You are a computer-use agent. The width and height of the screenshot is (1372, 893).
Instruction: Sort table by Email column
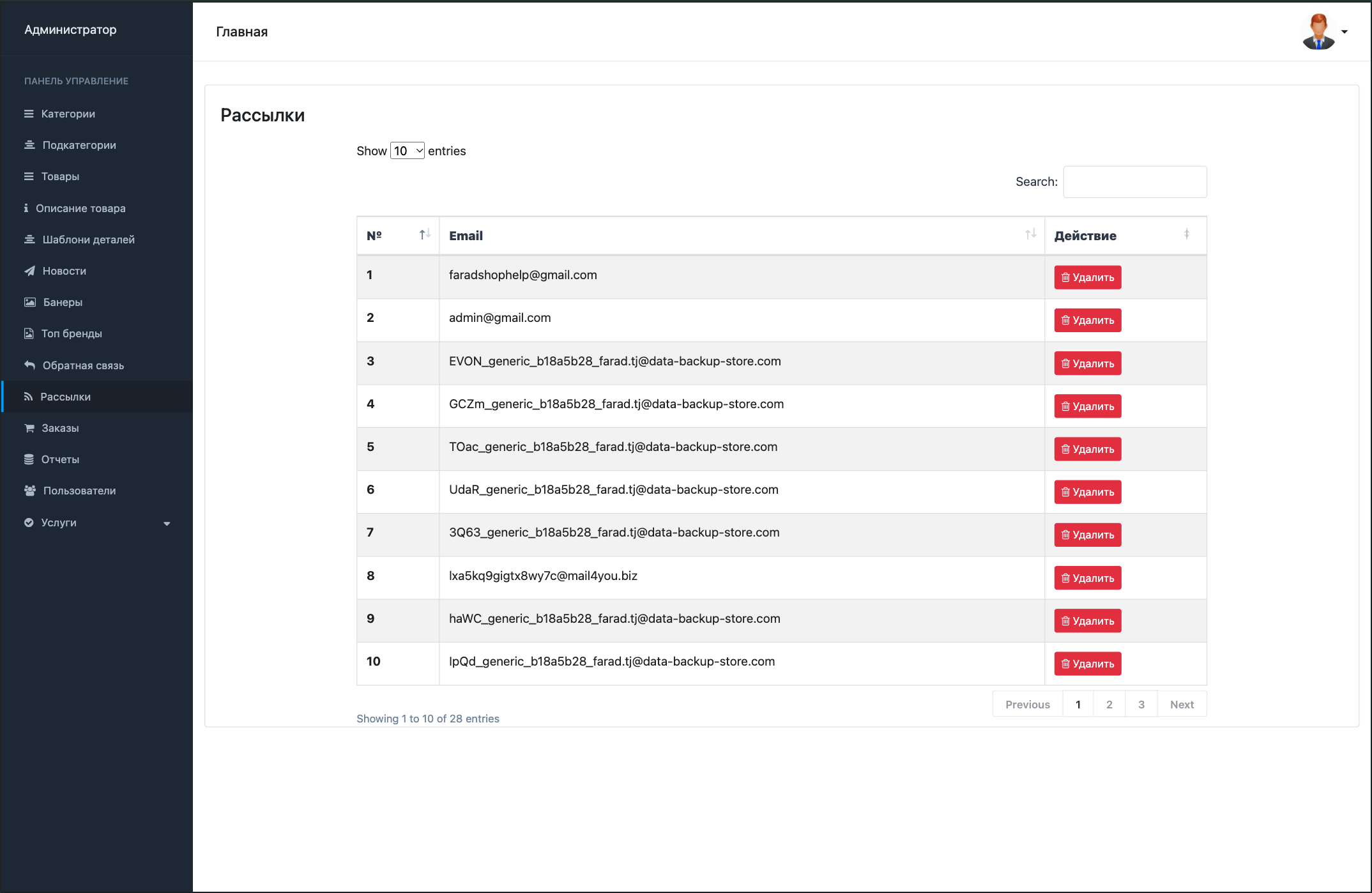click(1030, 234)
